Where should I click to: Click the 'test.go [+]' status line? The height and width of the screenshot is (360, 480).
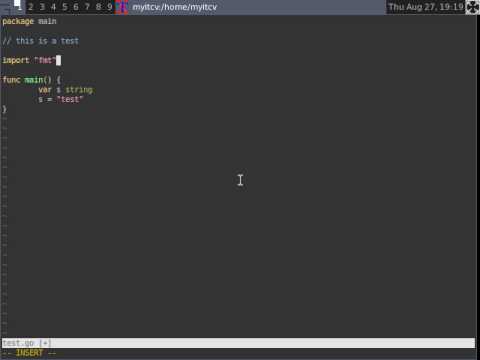[x=238, y=343]
